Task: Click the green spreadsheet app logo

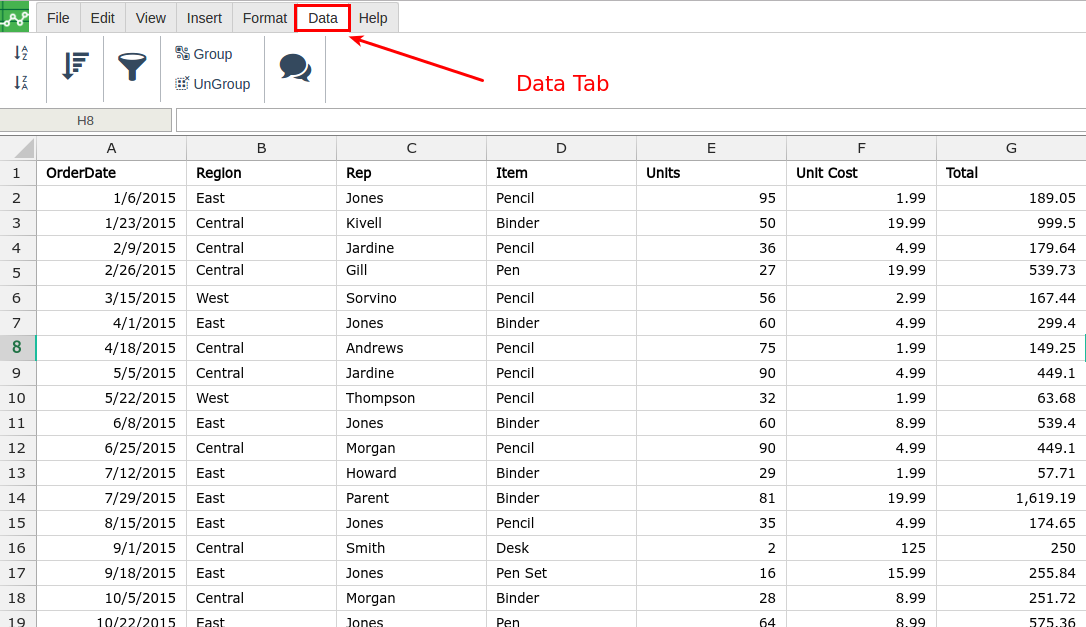Action: coord(16,17)
